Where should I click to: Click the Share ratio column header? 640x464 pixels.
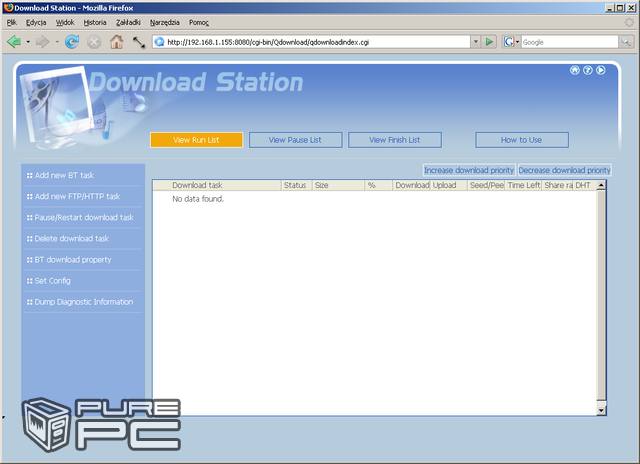click(x=558, y=185)
